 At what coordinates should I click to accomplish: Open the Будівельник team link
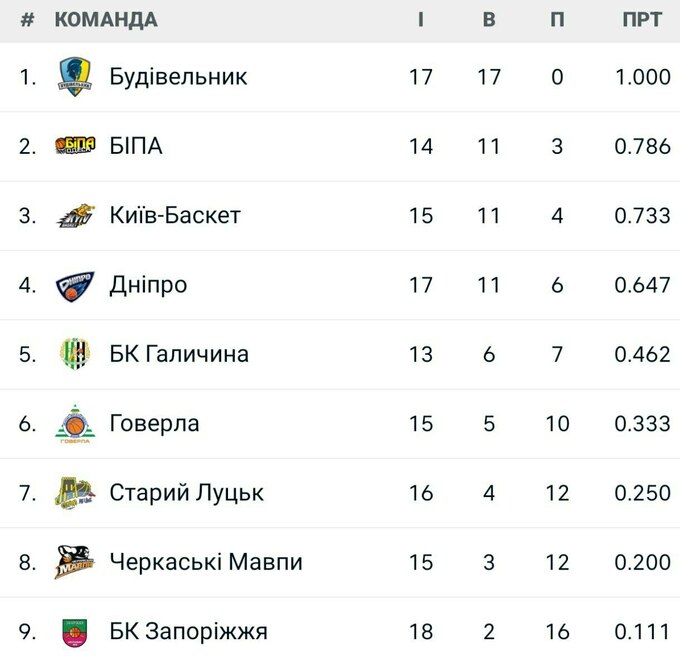pyautogui.click(x=178, y=77)
